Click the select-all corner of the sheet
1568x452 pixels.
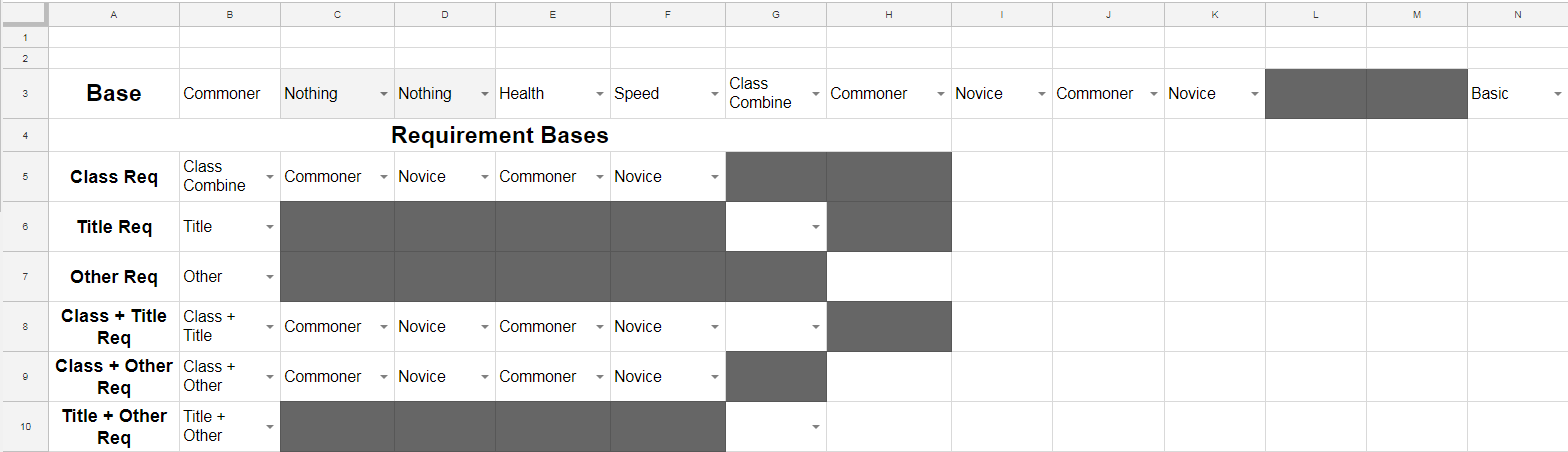click(x=24, y=14)
